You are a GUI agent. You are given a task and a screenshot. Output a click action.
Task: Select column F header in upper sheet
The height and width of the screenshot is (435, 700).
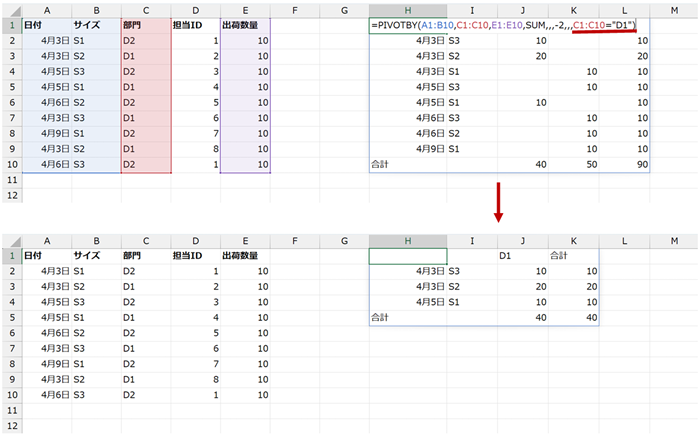click(295, 11)
